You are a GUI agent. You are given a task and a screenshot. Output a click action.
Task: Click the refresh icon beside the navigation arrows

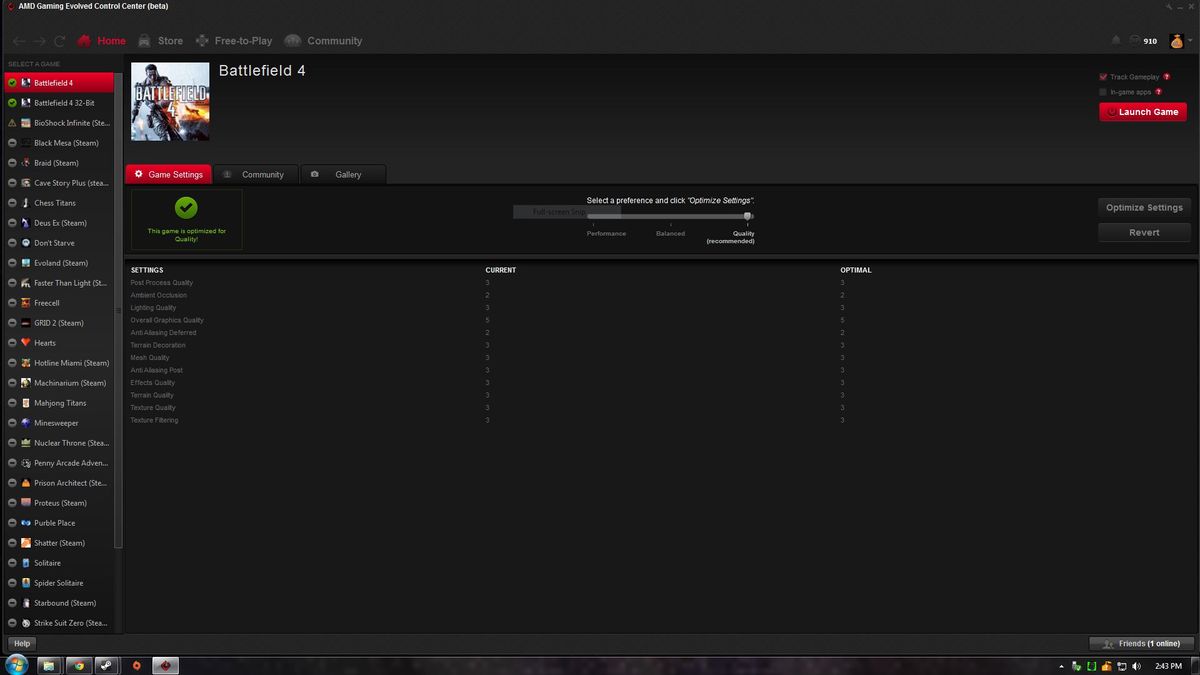pyautogui.click(x=59, y=41)
